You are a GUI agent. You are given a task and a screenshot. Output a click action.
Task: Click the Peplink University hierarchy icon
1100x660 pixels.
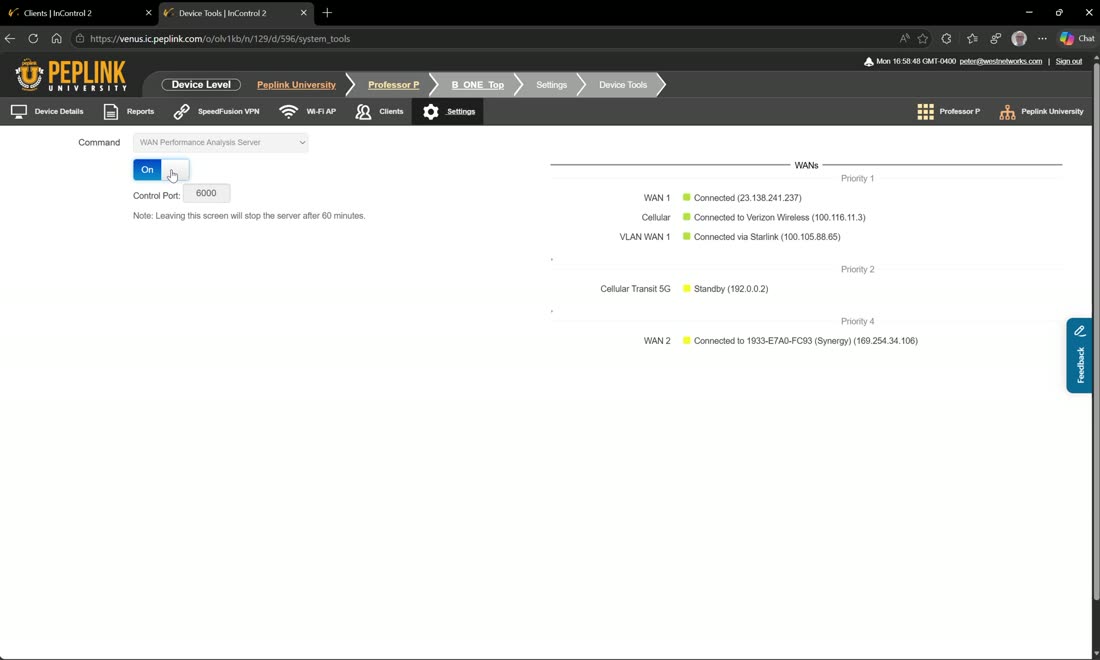click(x=1007, y=112)
